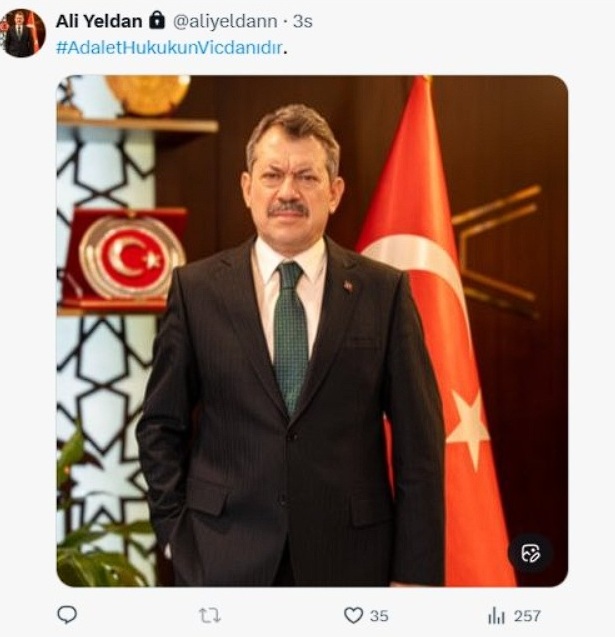The width and height of the screenshot is (615, 637).
Task: Click the padlock icon beside Ali Yeldan
Action: [156, 20]
